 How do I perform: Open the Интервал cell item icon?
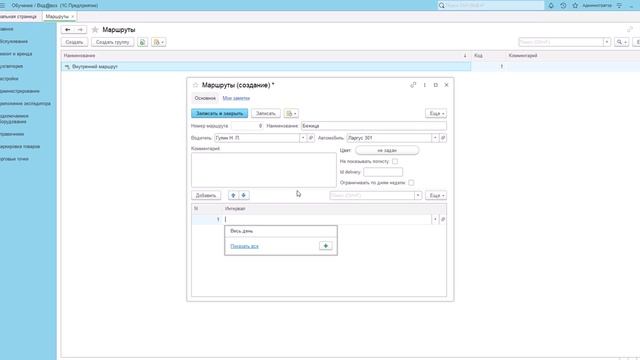[442, 220]
